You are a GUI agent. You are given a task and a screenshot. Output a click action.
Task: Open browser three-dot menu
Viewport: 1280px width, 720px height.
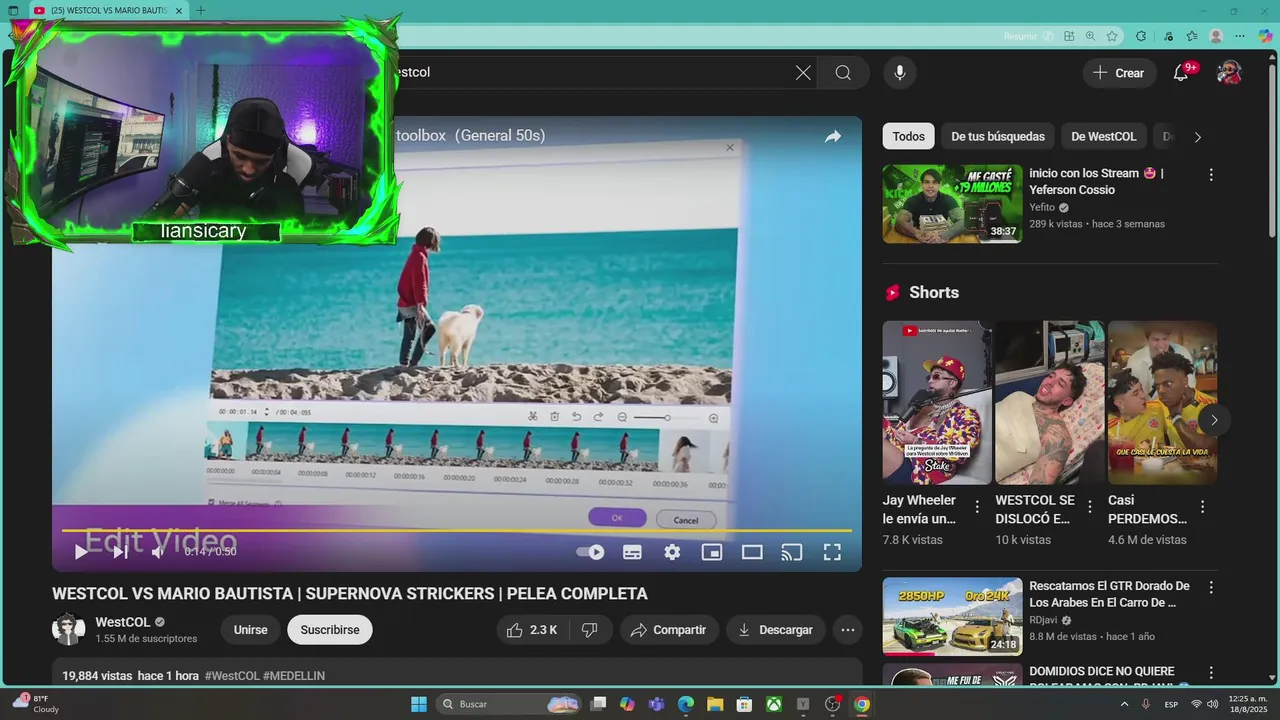coord(1240,36)
